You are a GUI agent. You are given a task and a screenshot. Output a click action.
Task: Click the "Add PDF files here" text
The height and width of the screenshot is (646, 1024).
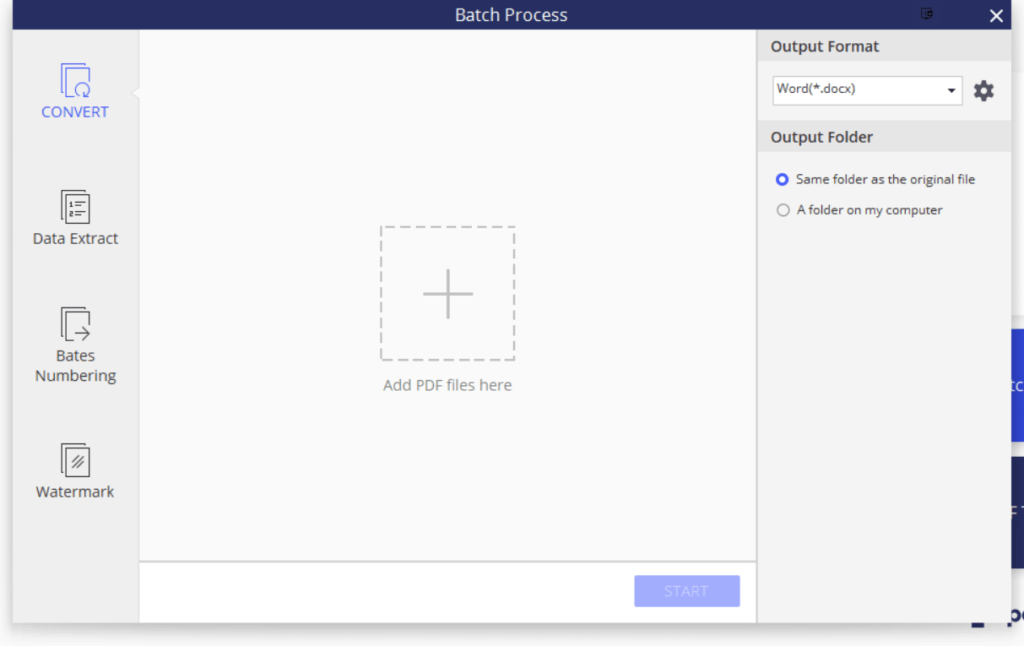point(447,385)
